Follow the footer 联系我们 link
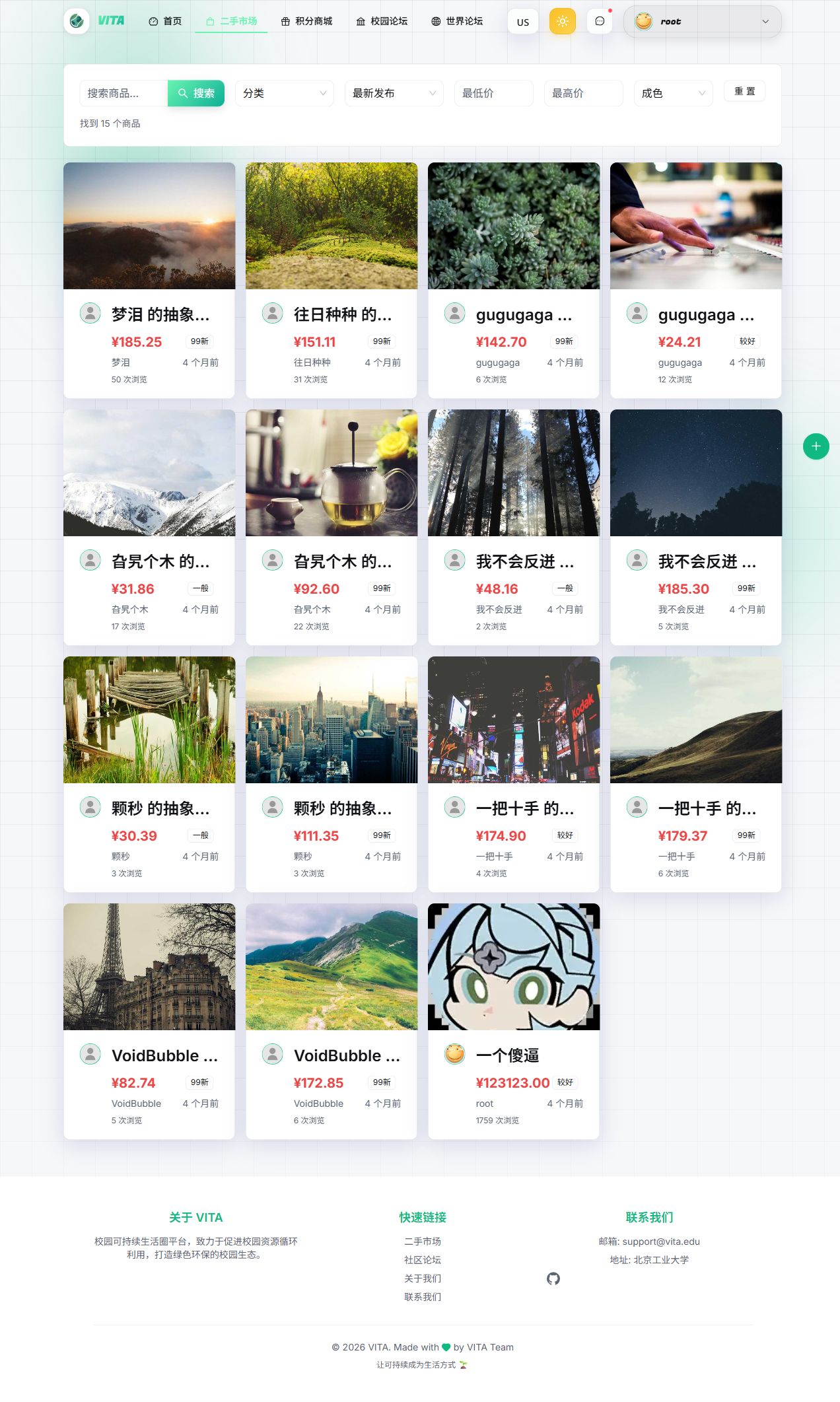 [423, 1297]
